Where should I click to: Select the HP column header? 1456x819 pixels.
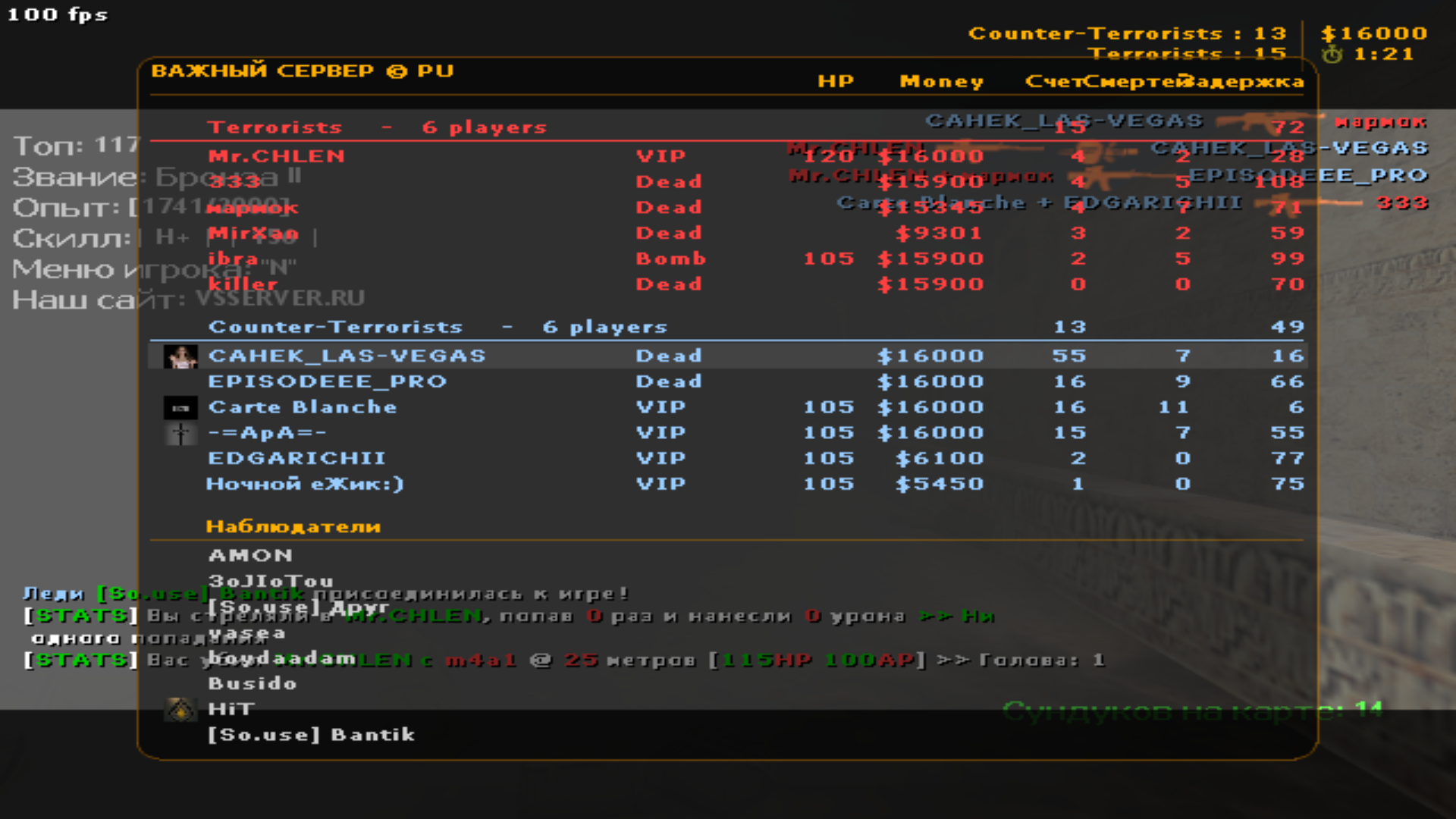pyautogui.click(x=836, y=81)
